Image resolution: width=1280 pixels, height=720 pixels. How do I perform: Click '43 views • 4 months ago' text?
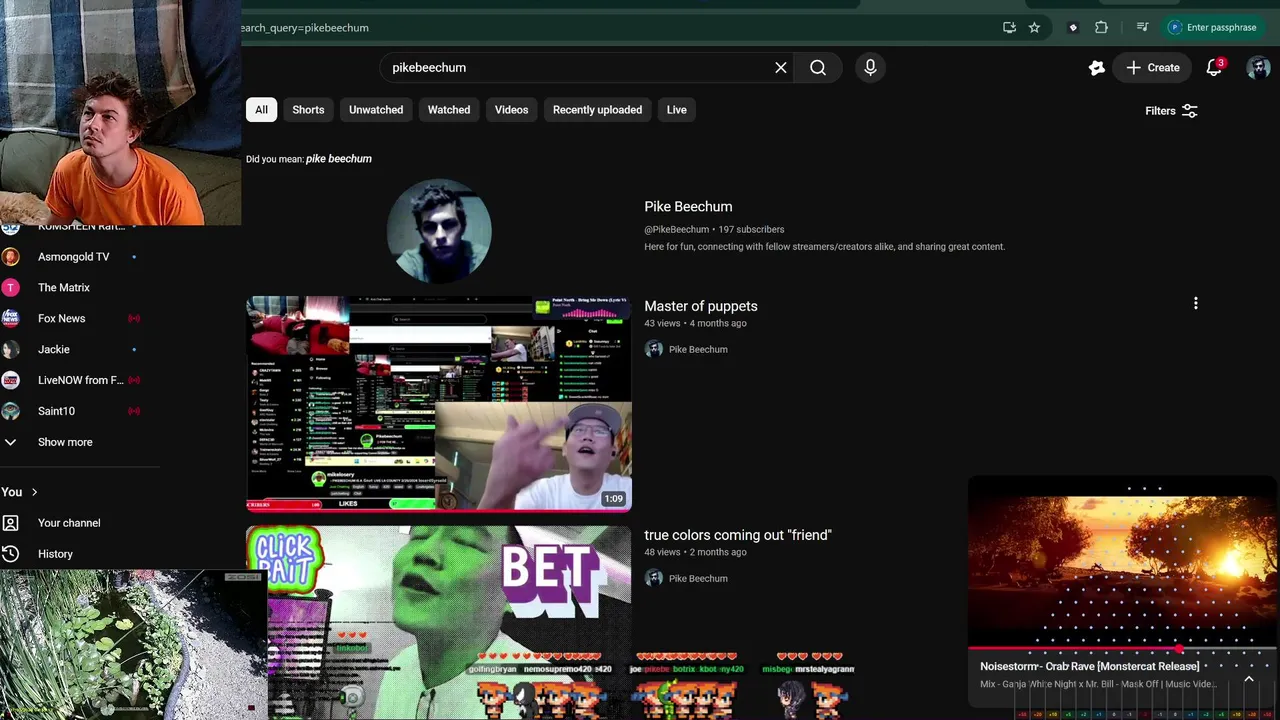coord(695,324)
